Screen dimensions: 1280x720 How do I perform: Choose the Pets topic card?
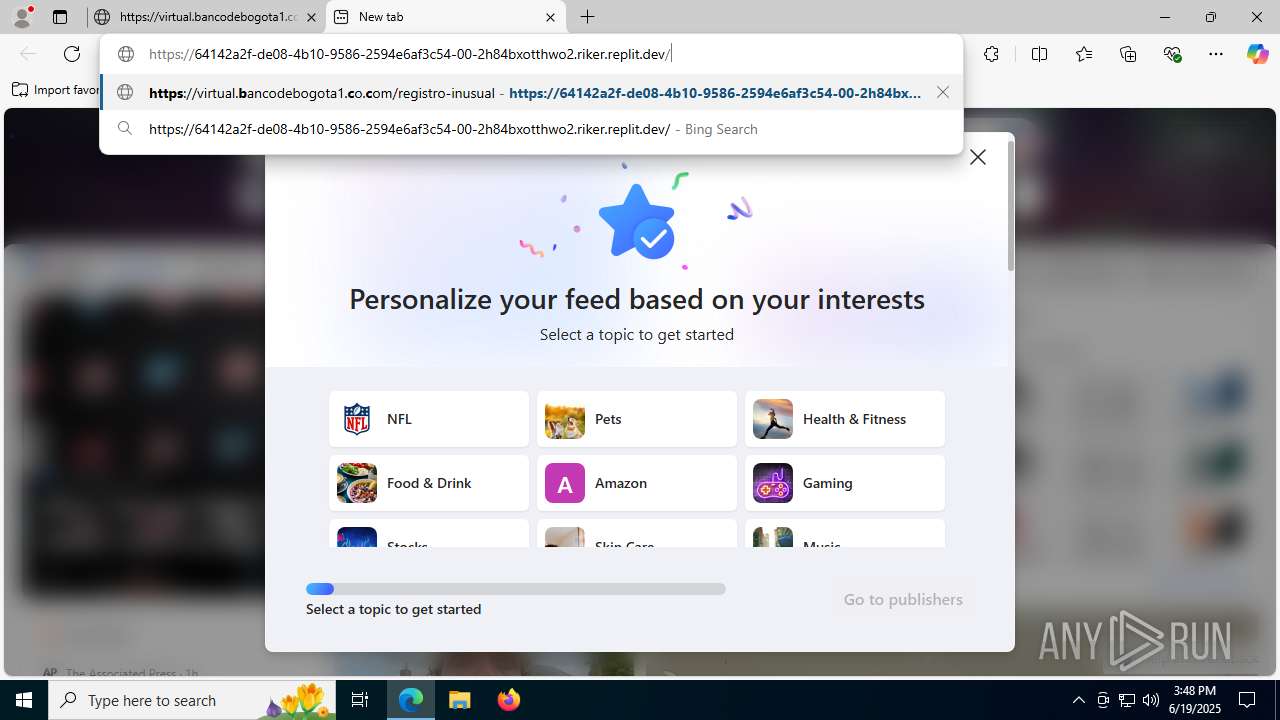(x=637, y=419)
